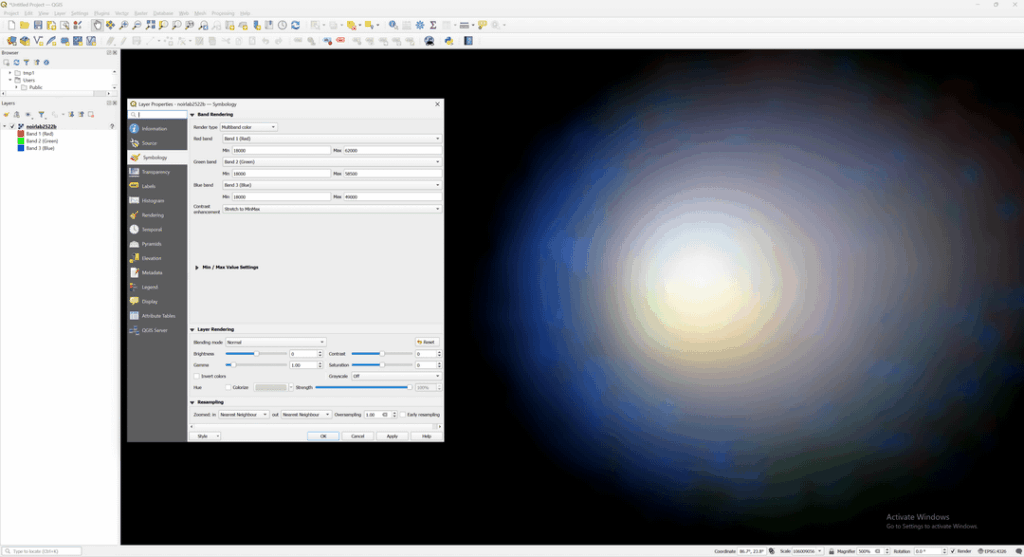Open the Grayscale dropdown
1024x557 pixels.
point(396,376)
